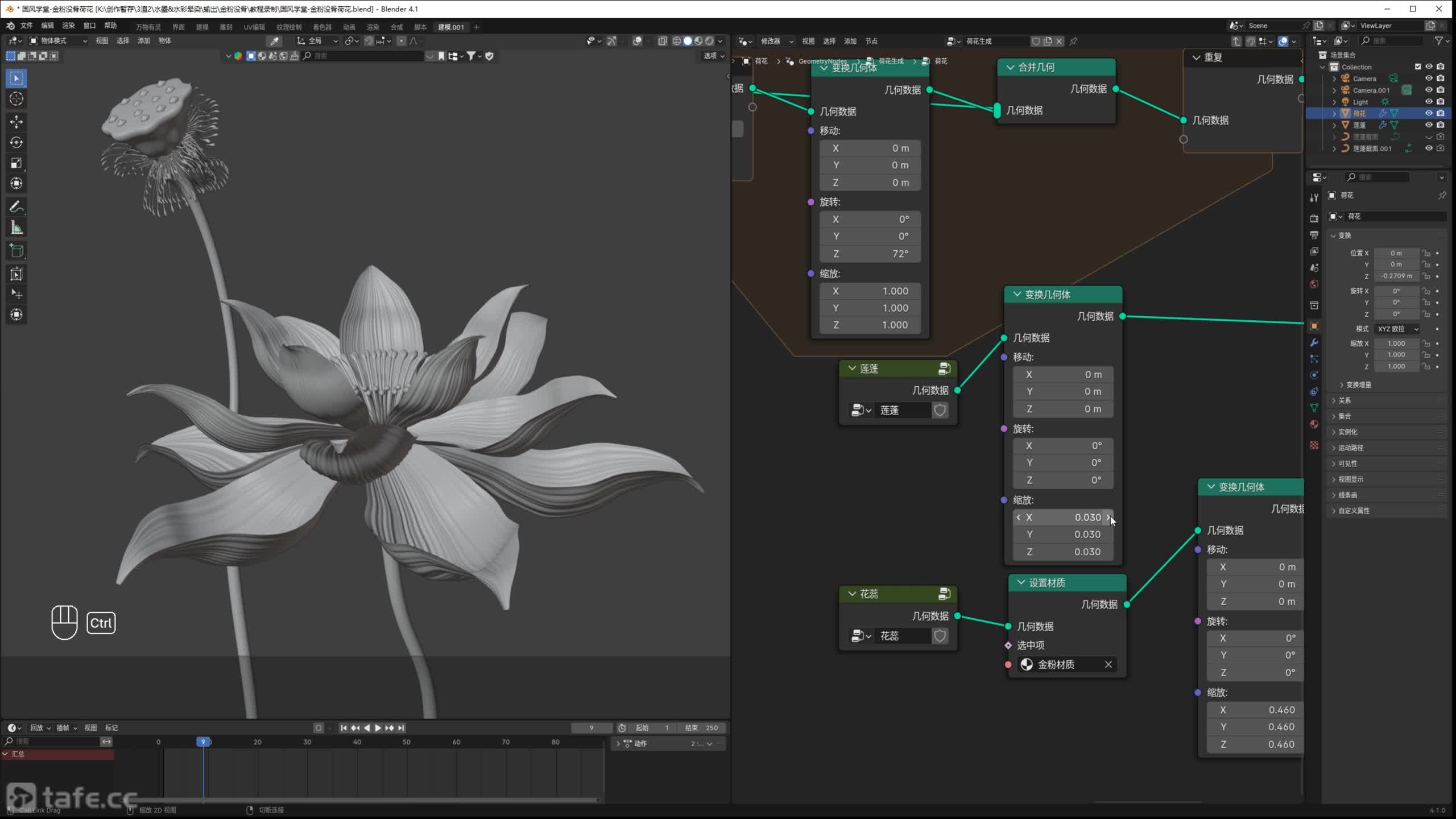Select the Rotate tool icon
Image resolution: width=1456 pixels, height=819 pixels.
(16, 142)
